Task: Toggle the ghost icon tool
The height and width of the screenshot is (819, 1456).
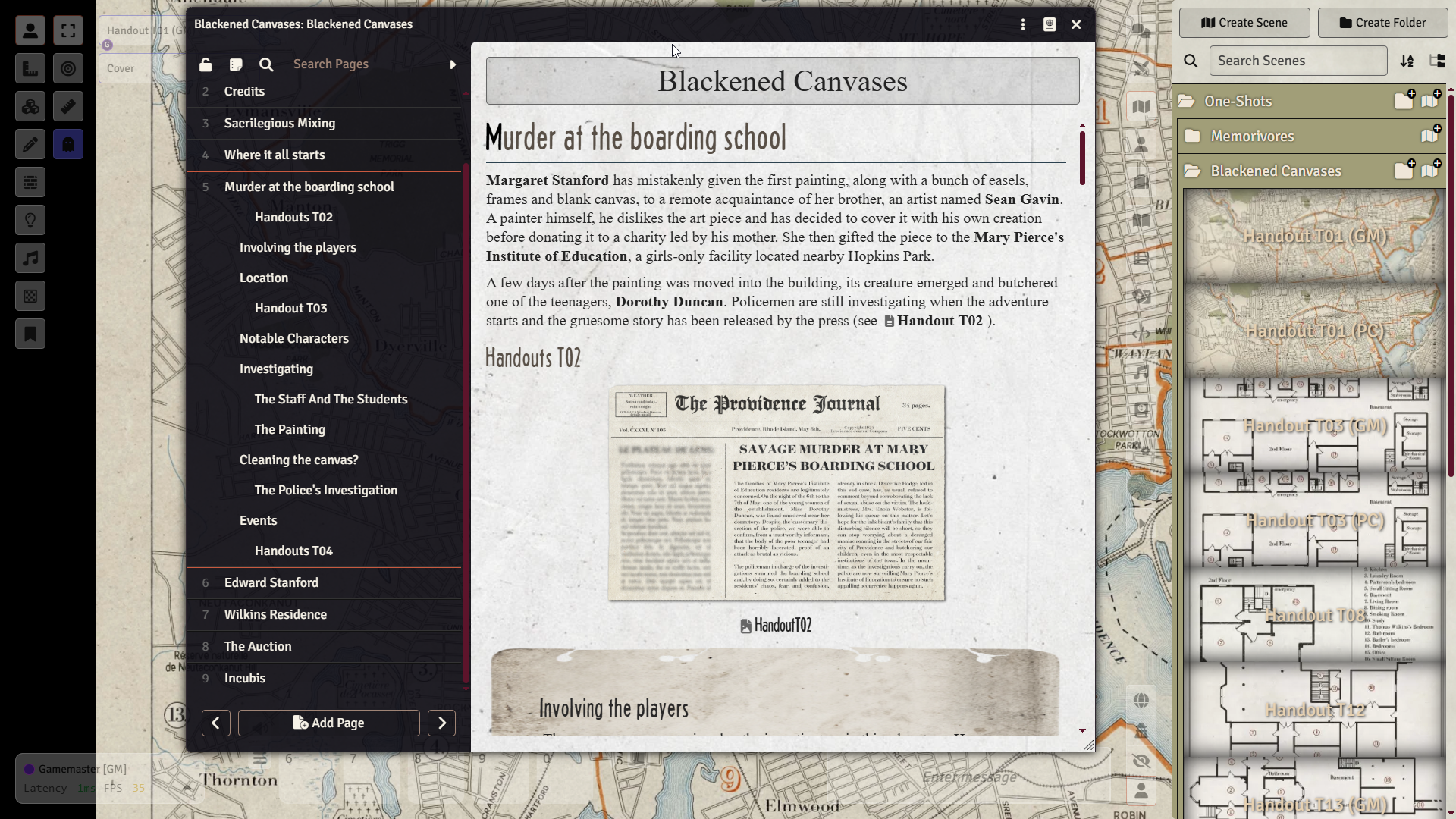Action: (68, 144)
